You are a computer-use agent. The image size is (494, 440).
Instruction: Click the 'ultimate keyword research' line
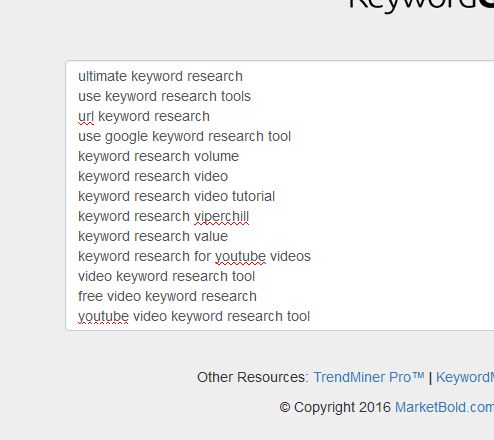pyautogui.click(x=160, y=76)
